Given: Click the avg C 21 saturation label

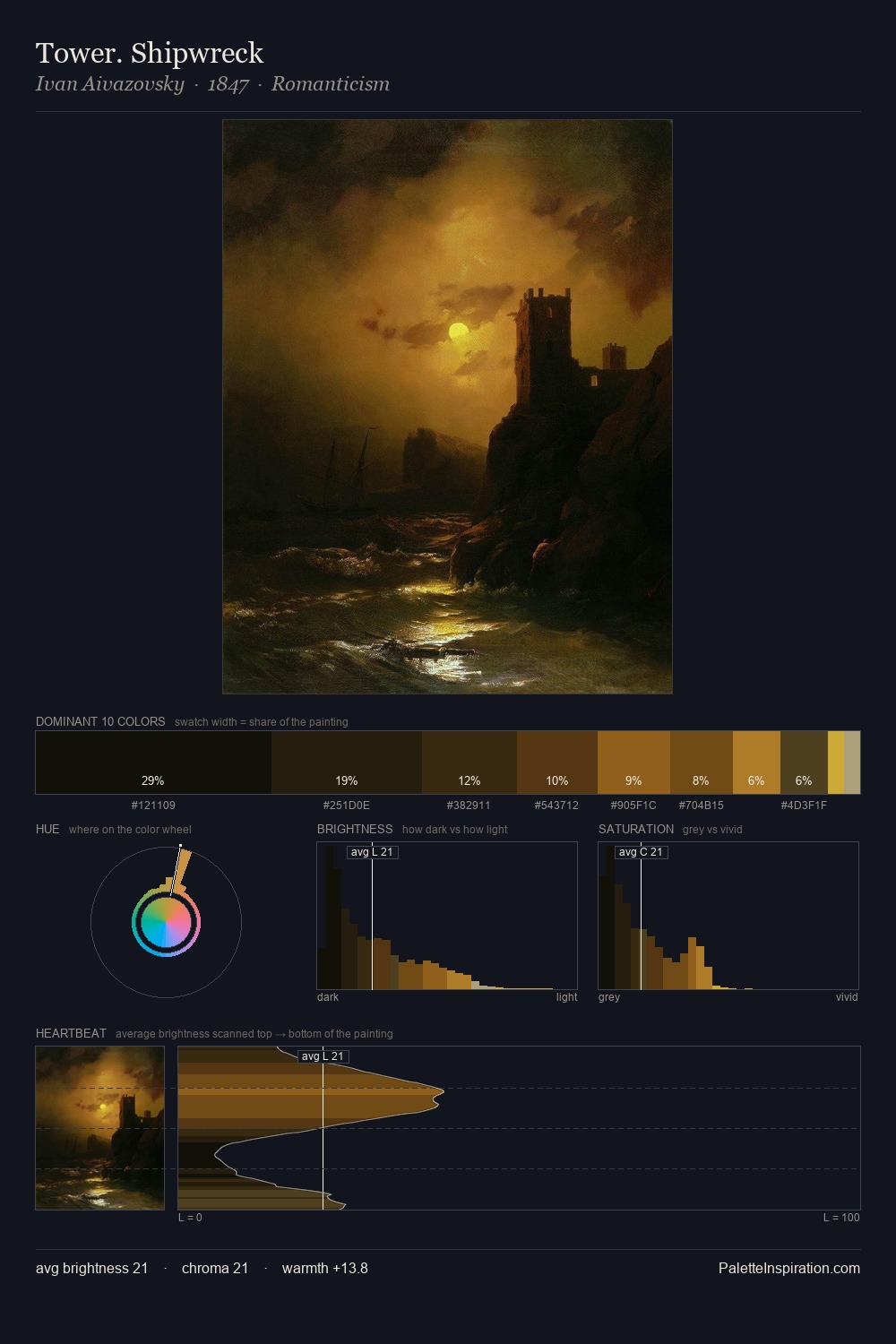Looking at the screenshot, I should tap(641, 852).
